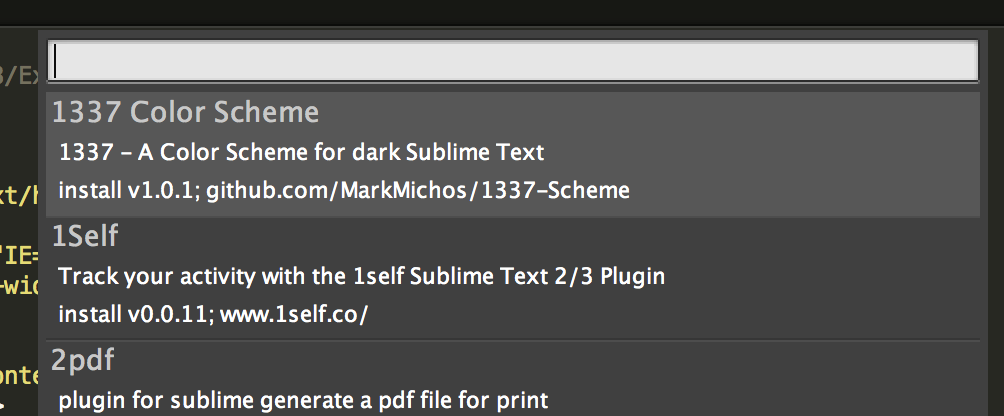Click '1337 – A Color Scheme for dark Sublime Text'
This screenshot has width=1004, height=416.
pyautogui.click(x=302, y=152)
